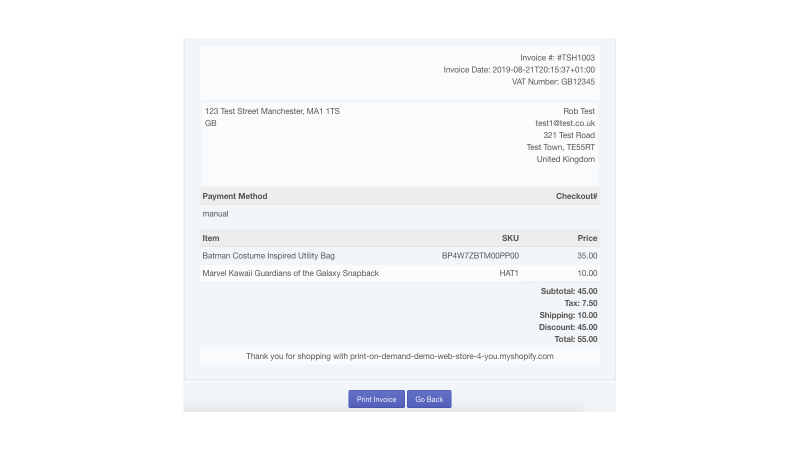Click the SKU column header

[x=510, y=238]
